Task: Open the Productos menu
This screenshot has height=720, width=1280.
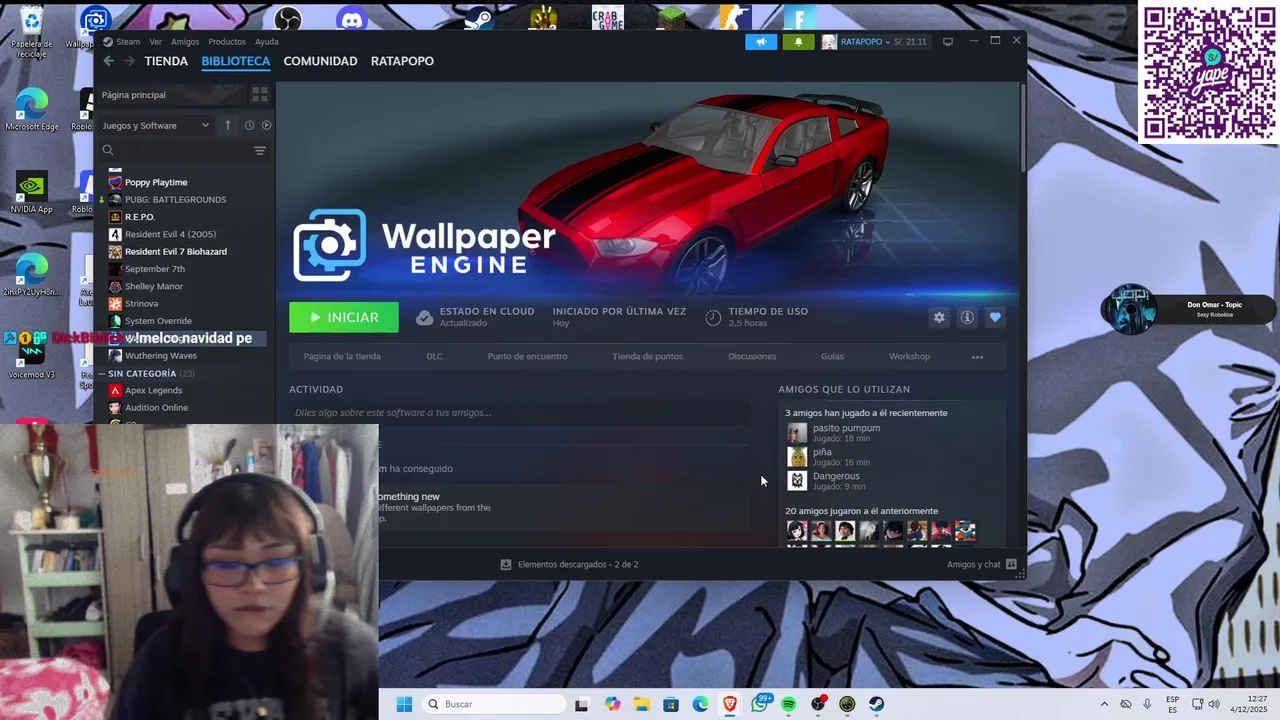Action: [227, 42]
